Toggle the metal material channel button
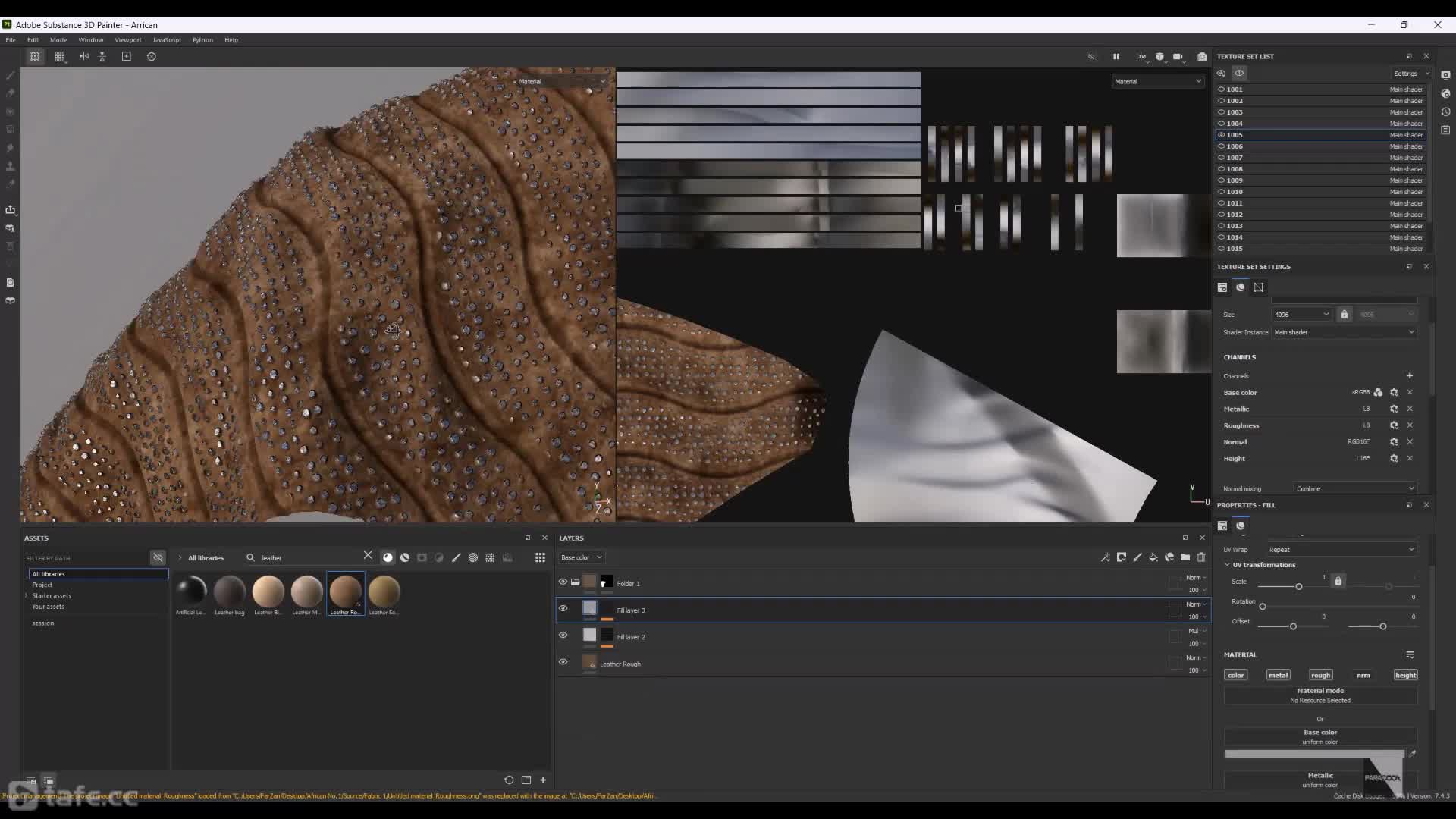 1278,675
